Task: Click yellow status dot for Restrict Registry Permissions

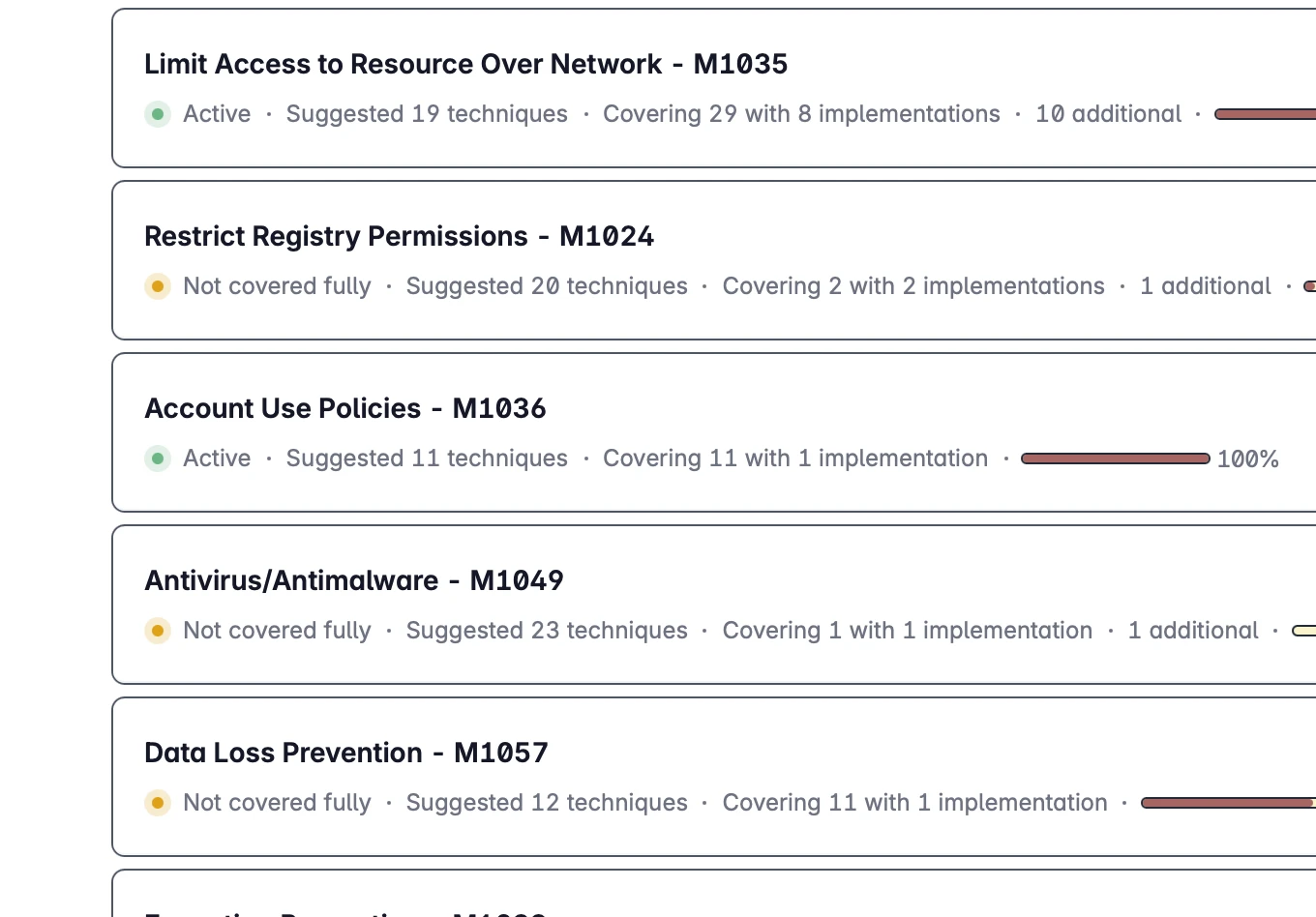Action: pyautogui.click(x=158, y=286)
